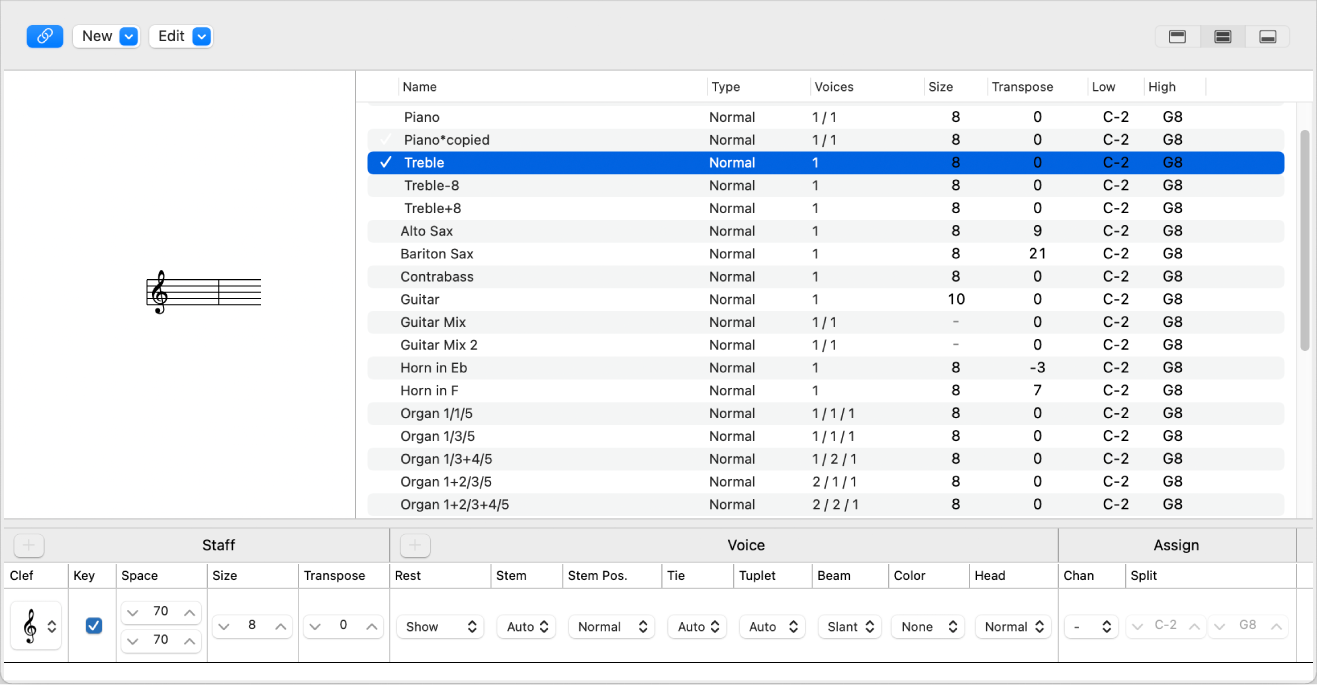The width and height of the screenshot is (1317, 686).
Task: Show only the top view layout icon
Action: [x=1177, y=37]
